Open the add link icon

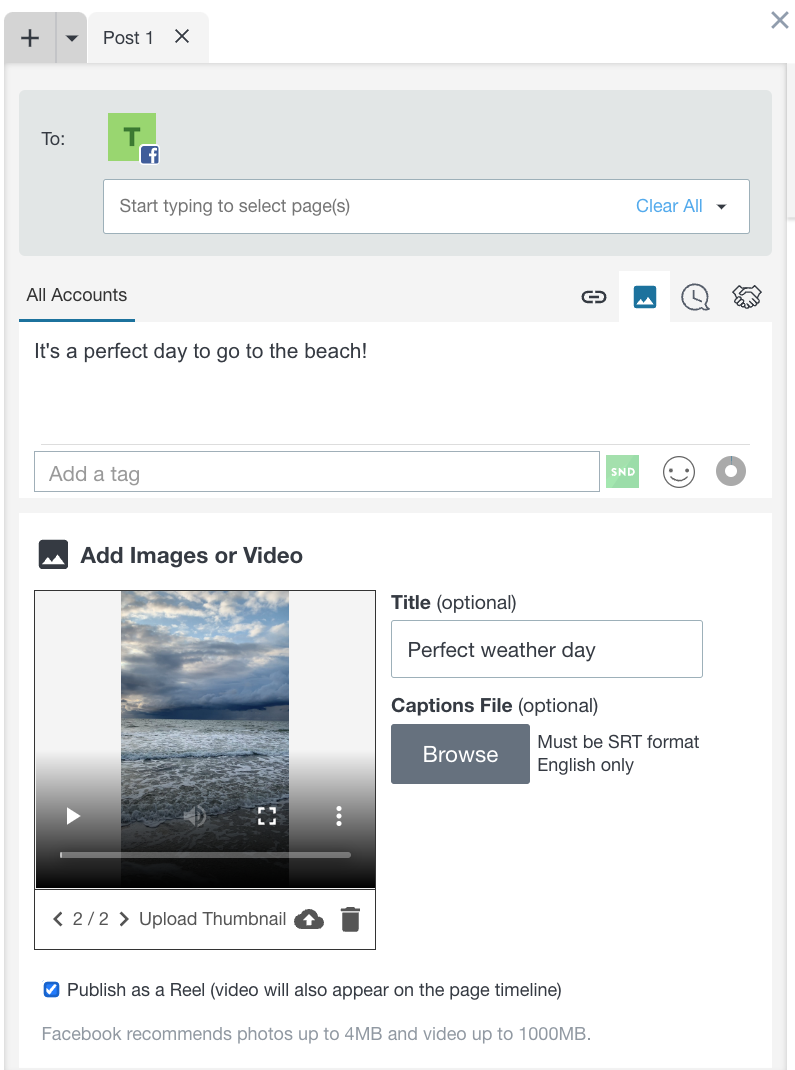[x=594, y=297]
